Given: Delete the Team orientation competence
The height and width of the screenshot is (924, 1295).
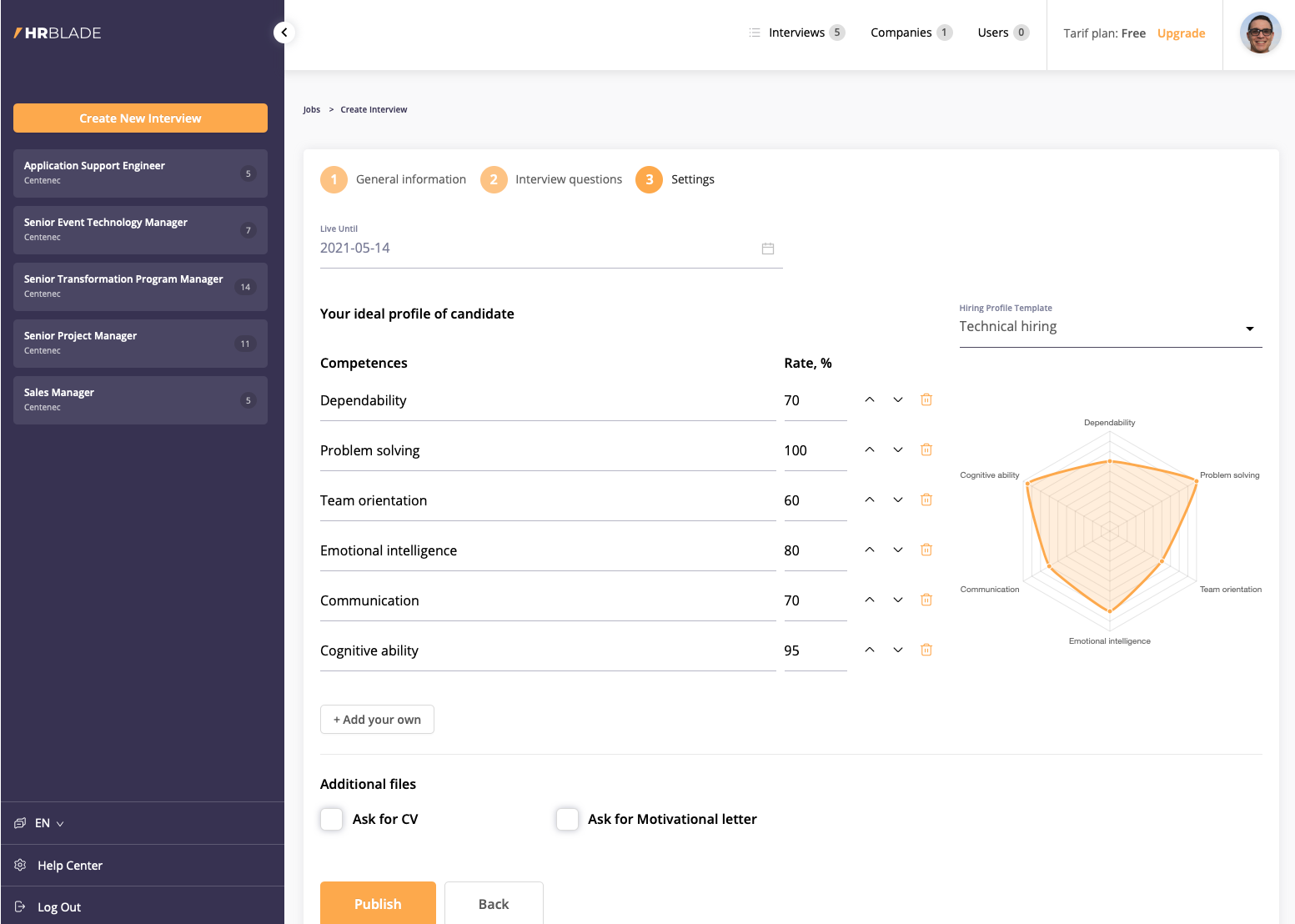Looking at the screenshot, I should [x=926, y=500].
